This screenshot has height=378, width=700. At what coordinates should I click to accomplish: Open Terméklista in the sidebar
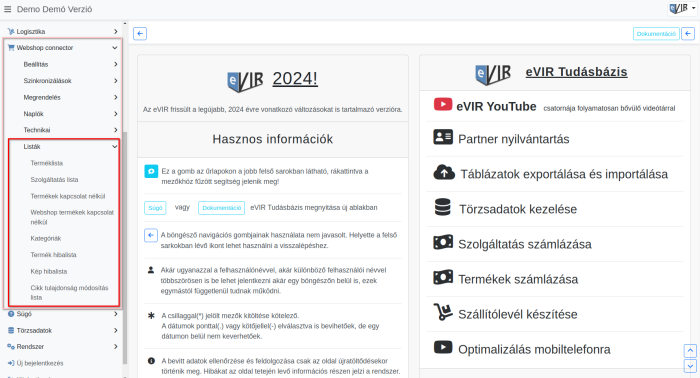click(x=46, y=163)
